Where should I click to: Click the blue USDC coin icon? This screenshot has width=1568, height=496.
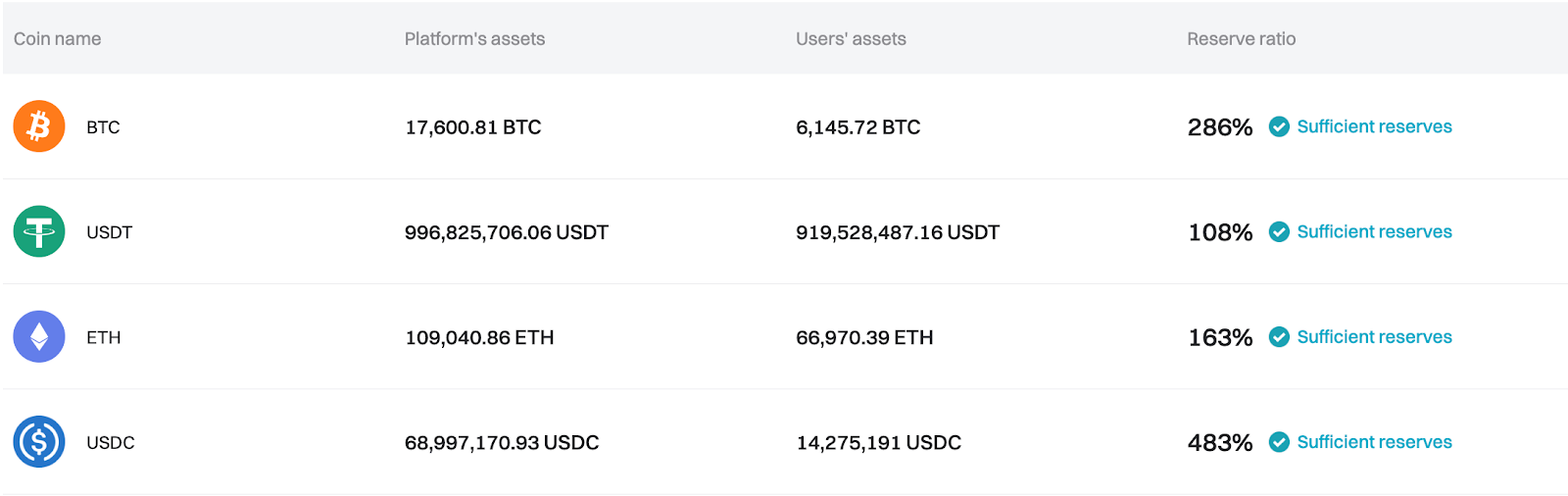39,442
